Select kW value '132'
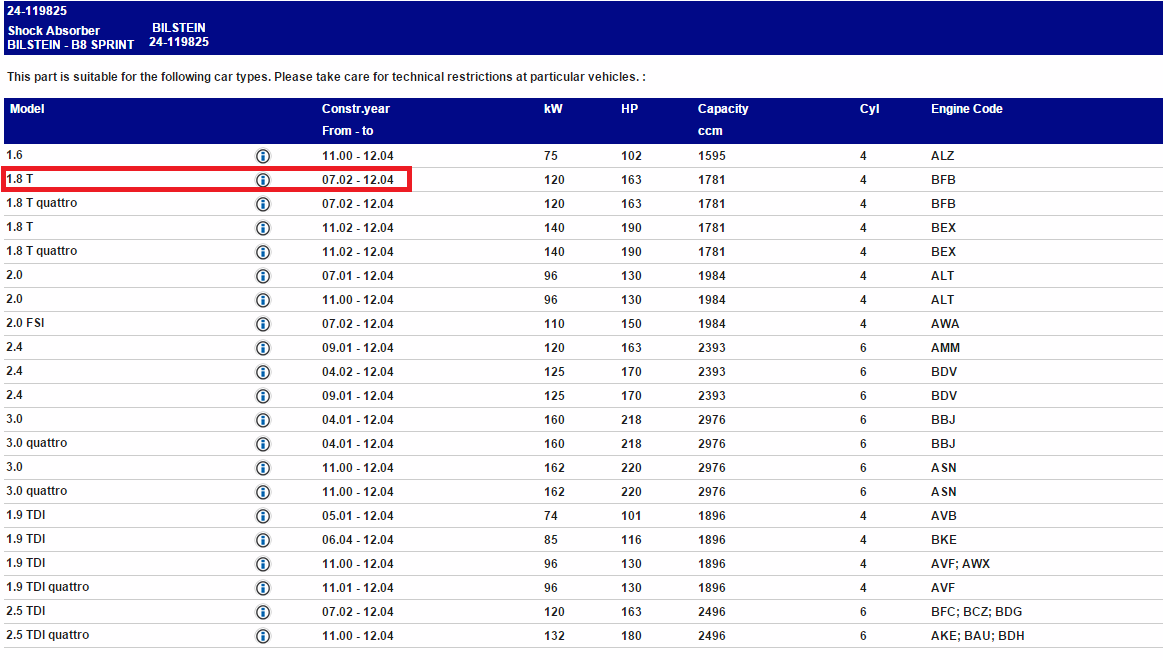 coord(554,636)
